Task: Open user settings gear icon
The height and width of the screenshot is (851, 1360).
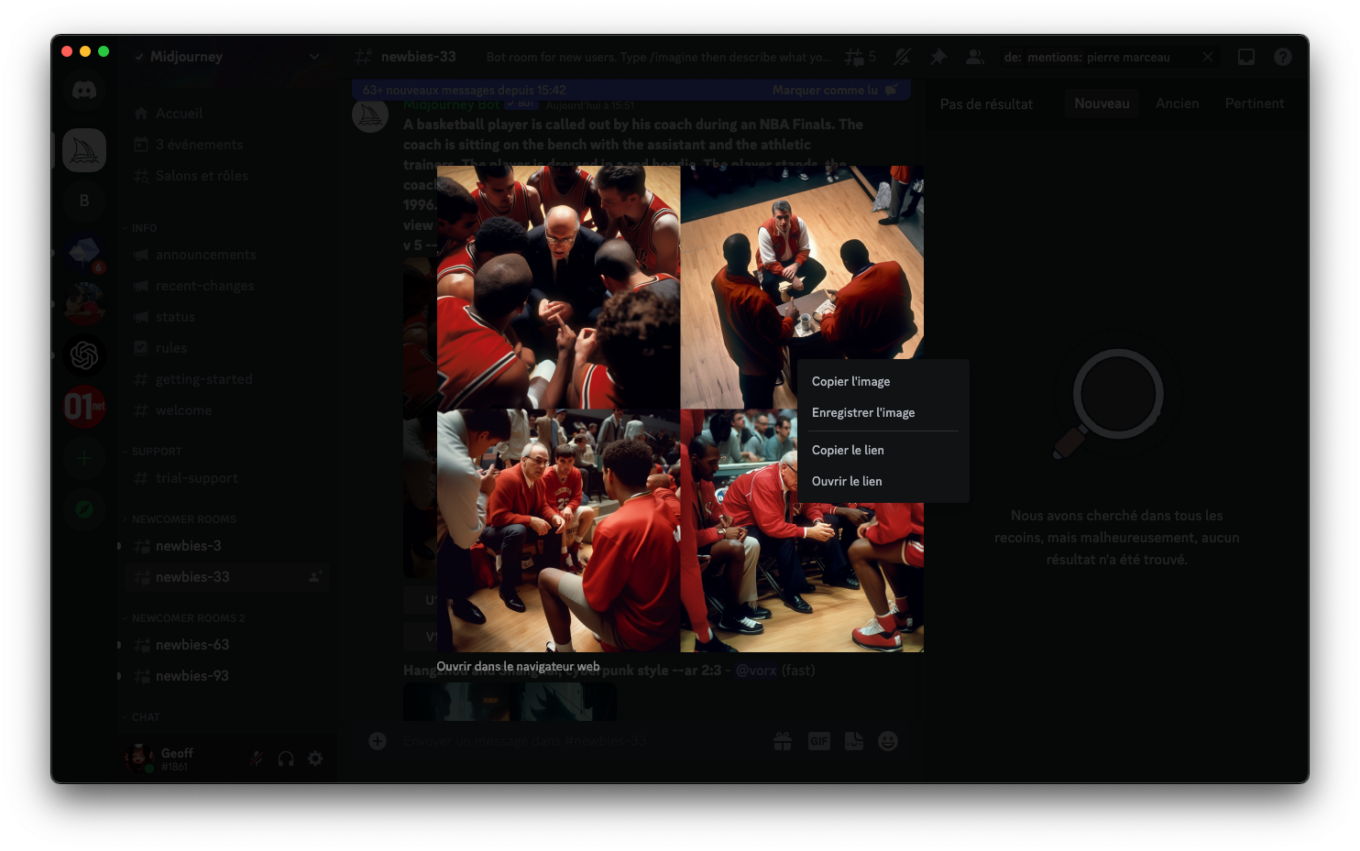Action: point(315,759)
